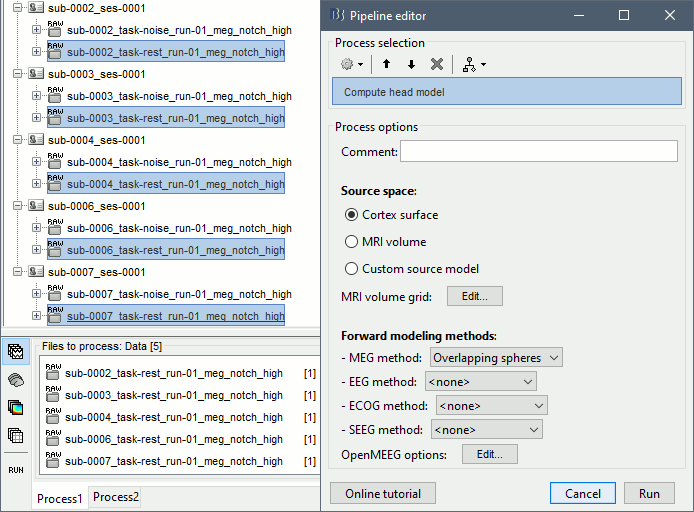694x512 pixels.
Task: Select the sources (cortex) file type icon
Action: point(16,380)
